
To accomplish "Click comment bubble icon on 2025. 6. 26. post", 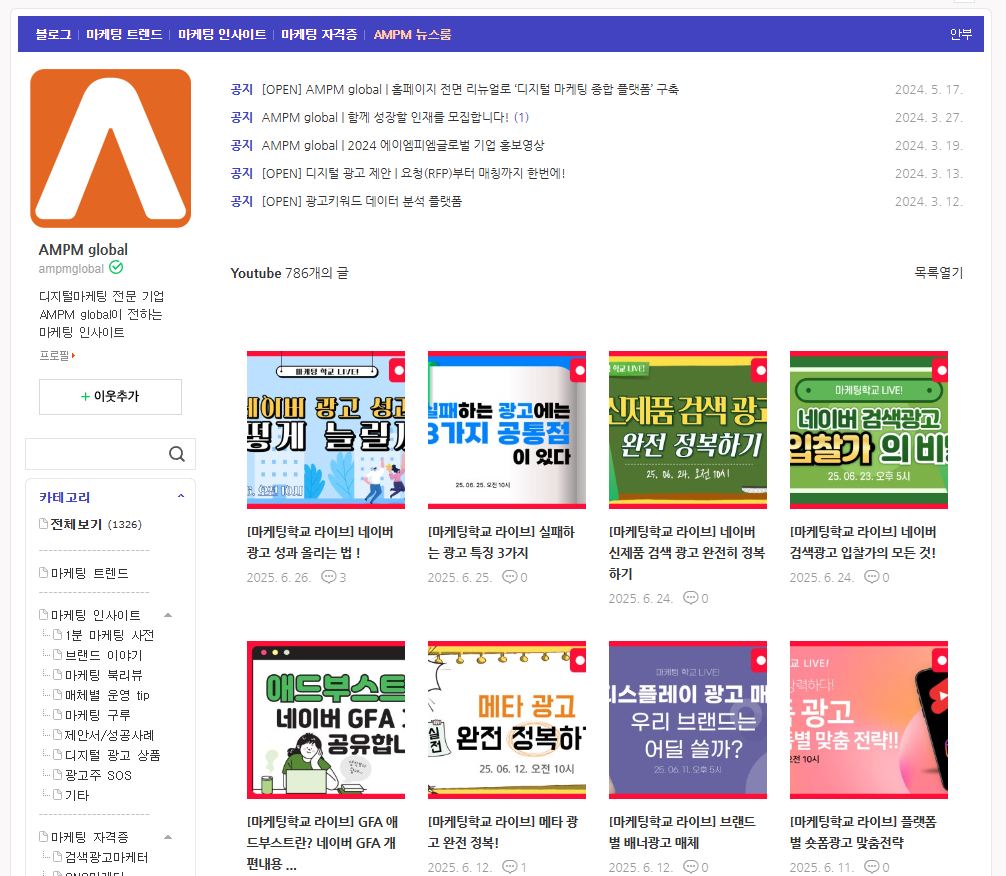I will coord(328,577).
